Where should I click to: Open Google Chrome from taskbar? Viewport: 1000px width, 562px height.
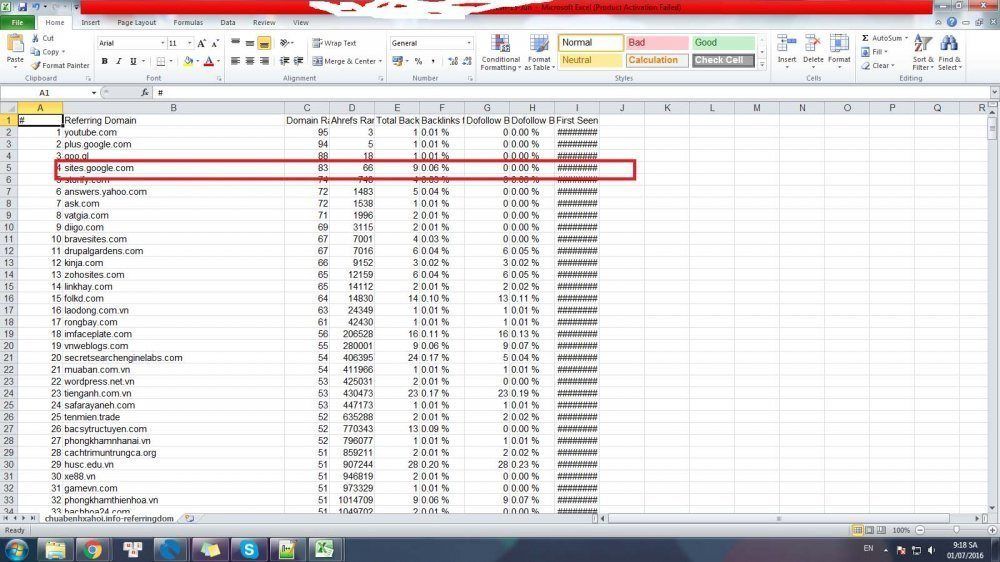click(92, 549)
